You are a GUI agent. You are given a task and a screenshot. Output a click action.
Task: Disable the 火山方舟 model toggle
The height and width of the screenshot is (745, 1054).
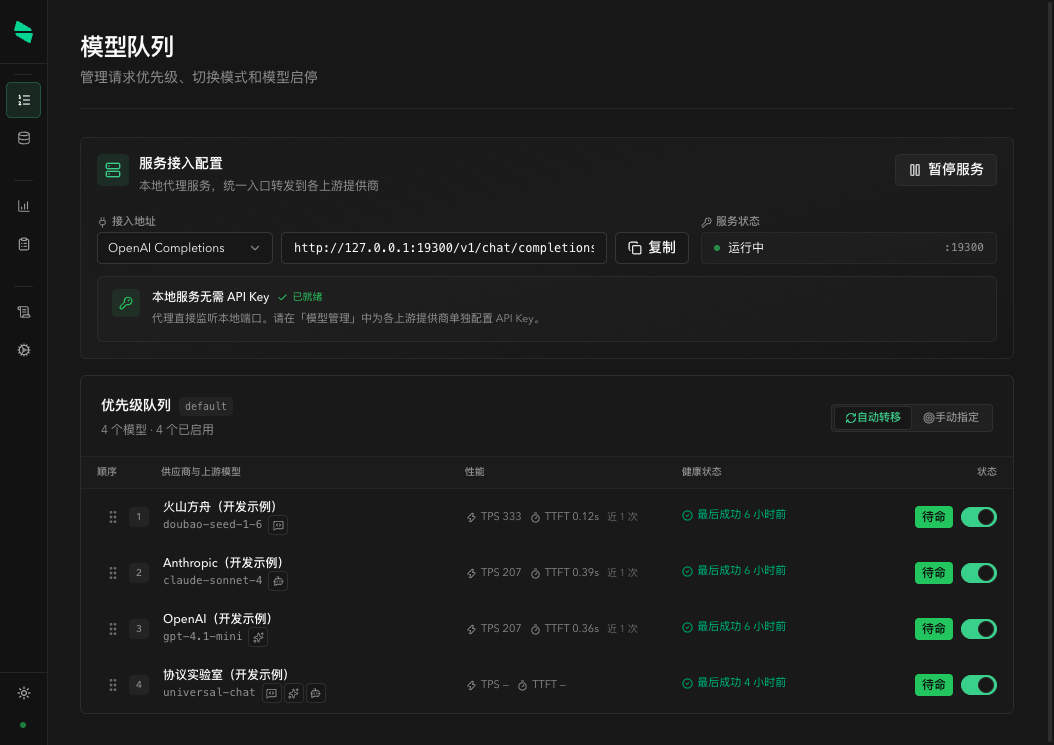coord(978,517)
